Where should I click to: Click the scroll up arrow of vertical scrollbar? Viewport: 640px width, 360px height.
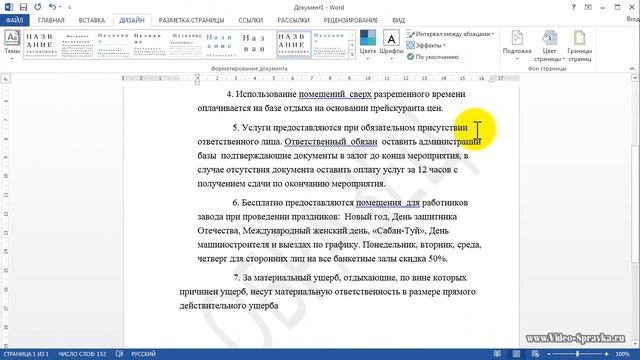635,78
